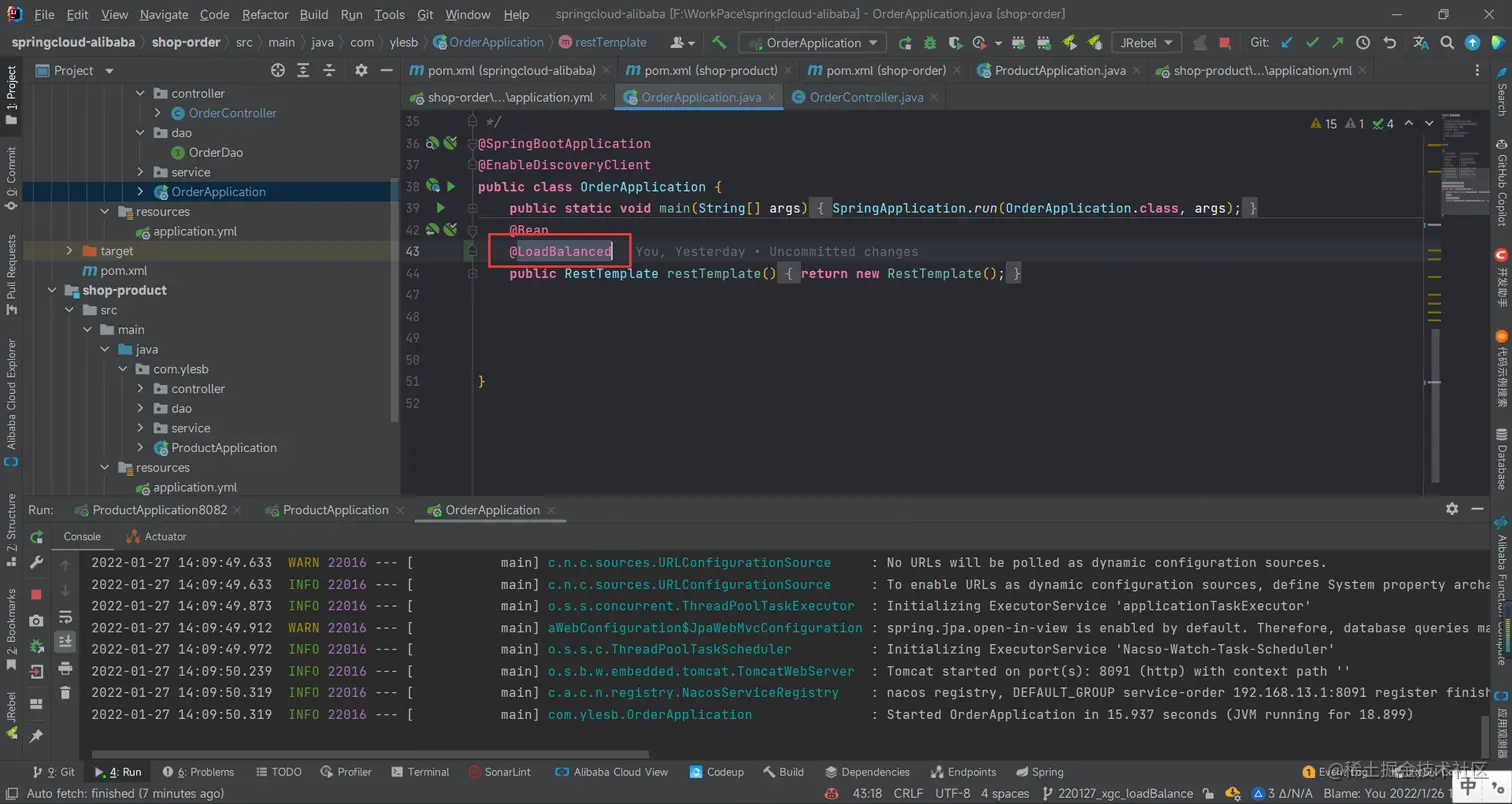The height and width of the screenshot is (804, 1512).
Task: Click the UTF-8 encoding in the status bar
Action: tap(951, 793)
